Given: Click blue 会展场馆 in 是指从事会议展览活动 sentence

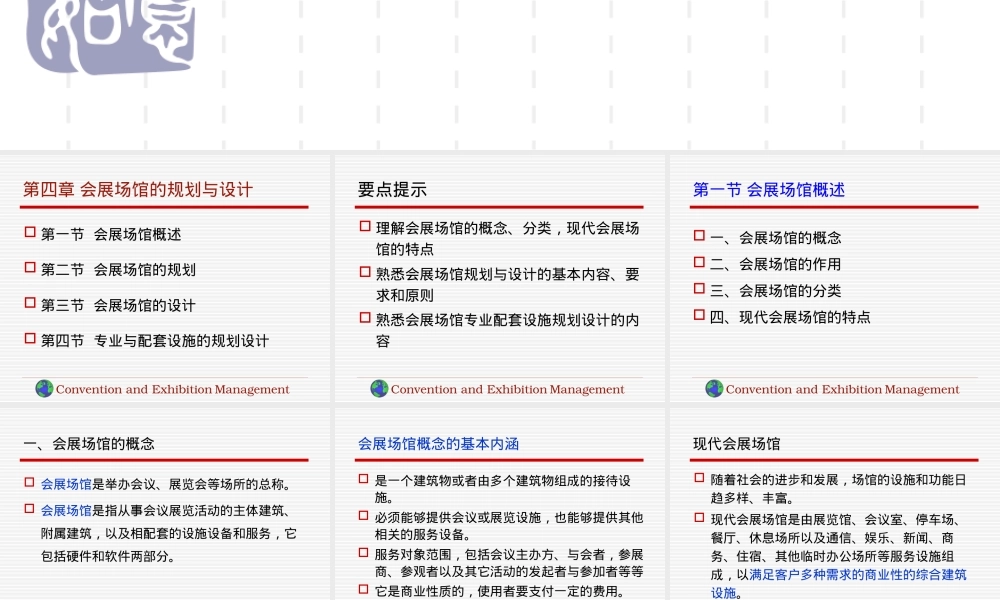Looking at the screenshot, I should (66, 511).
